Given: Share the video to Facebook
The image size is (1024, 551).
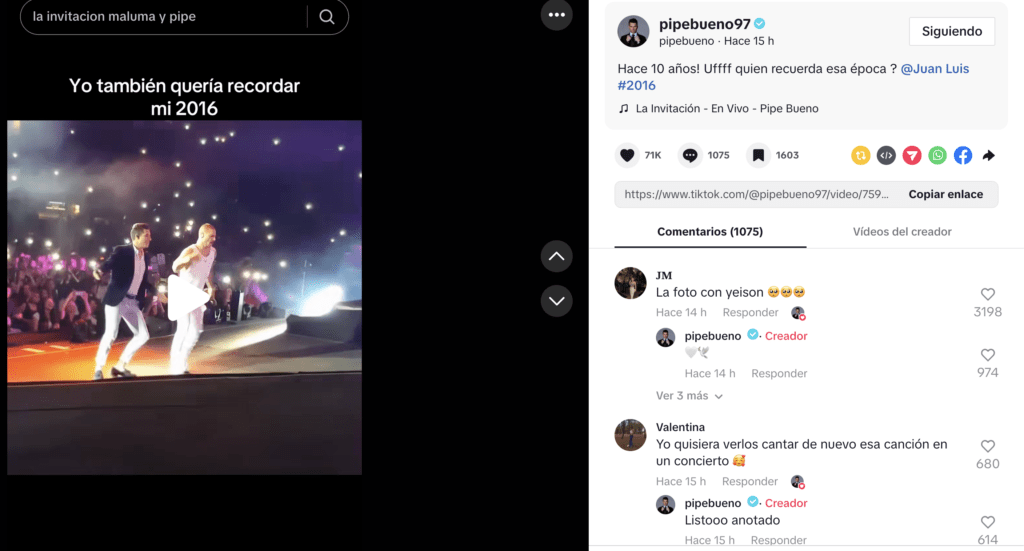Looking at the screenshot, I should point(962,155).
